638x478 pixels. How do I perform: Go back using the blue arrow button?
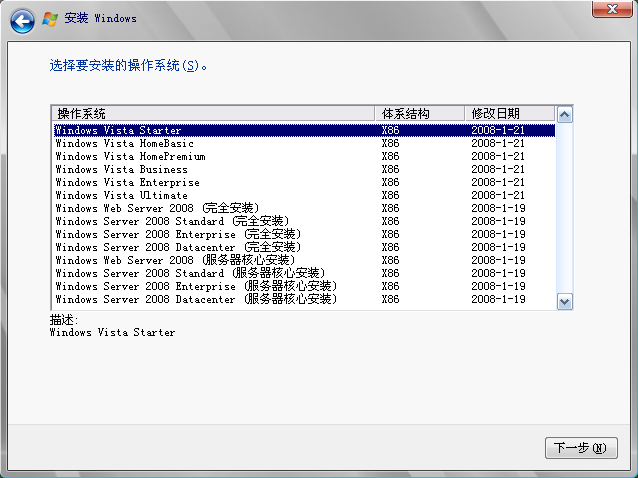pyautogui.click(x=22, y=21)
